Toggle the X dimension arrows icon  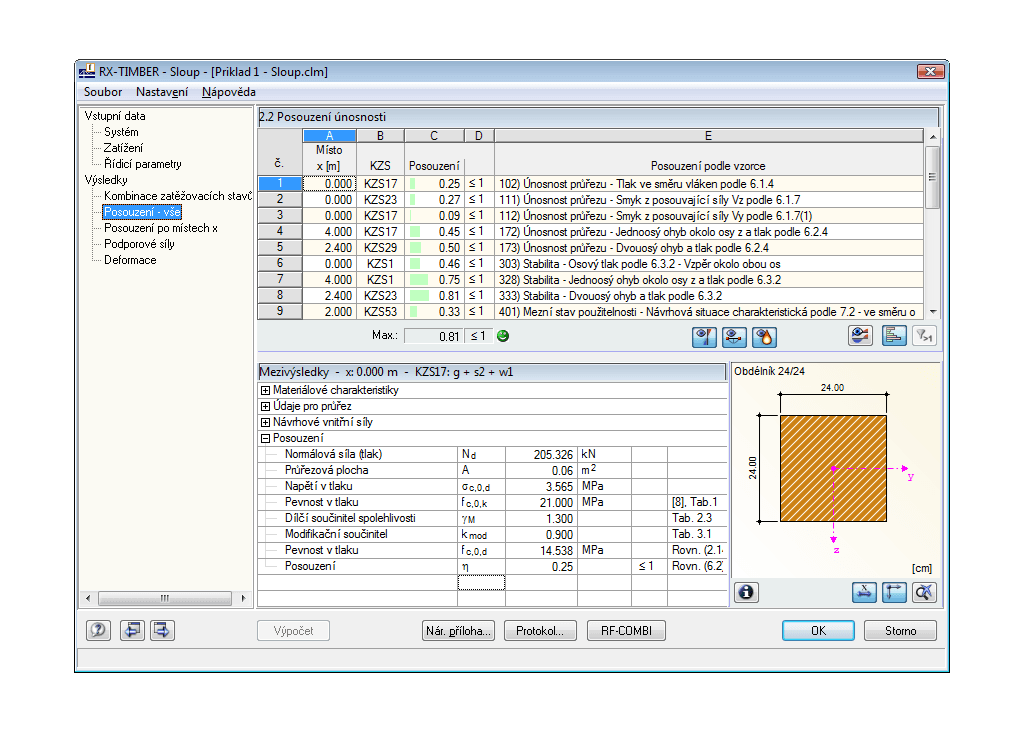click(864, 593)
